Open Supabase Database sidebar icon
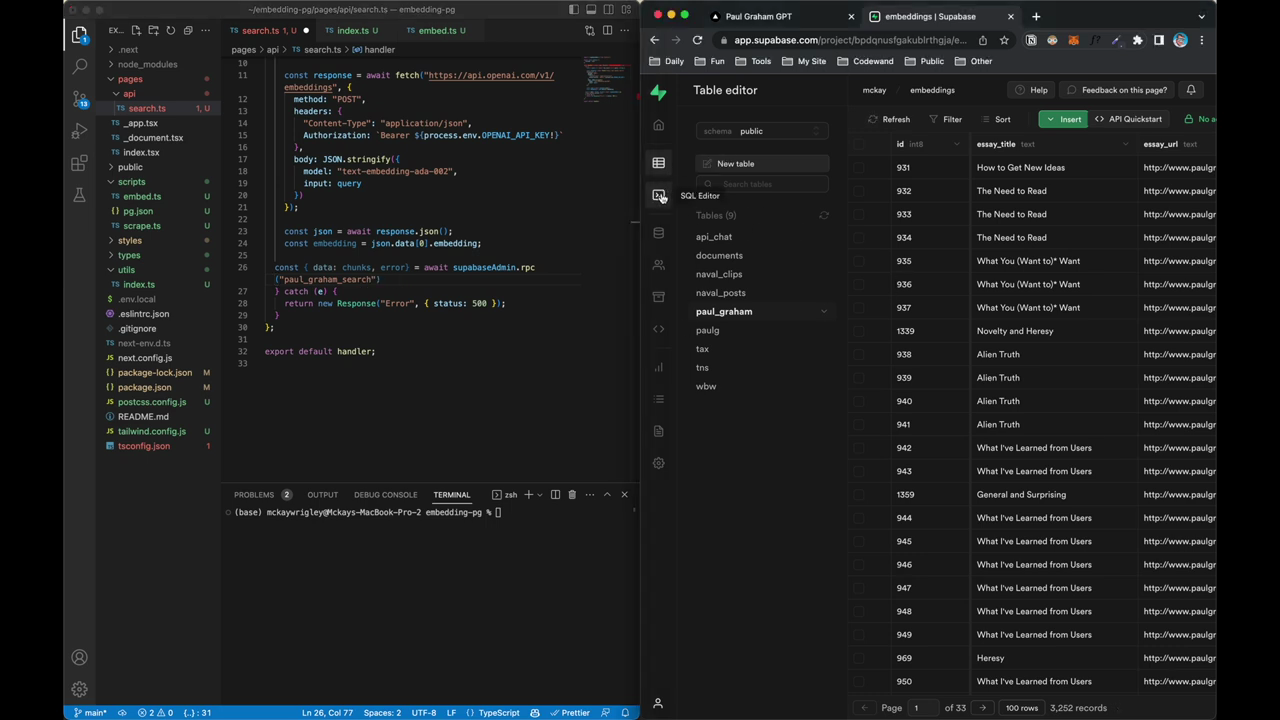Viewport: 1280px width, 720px height. 658,233
